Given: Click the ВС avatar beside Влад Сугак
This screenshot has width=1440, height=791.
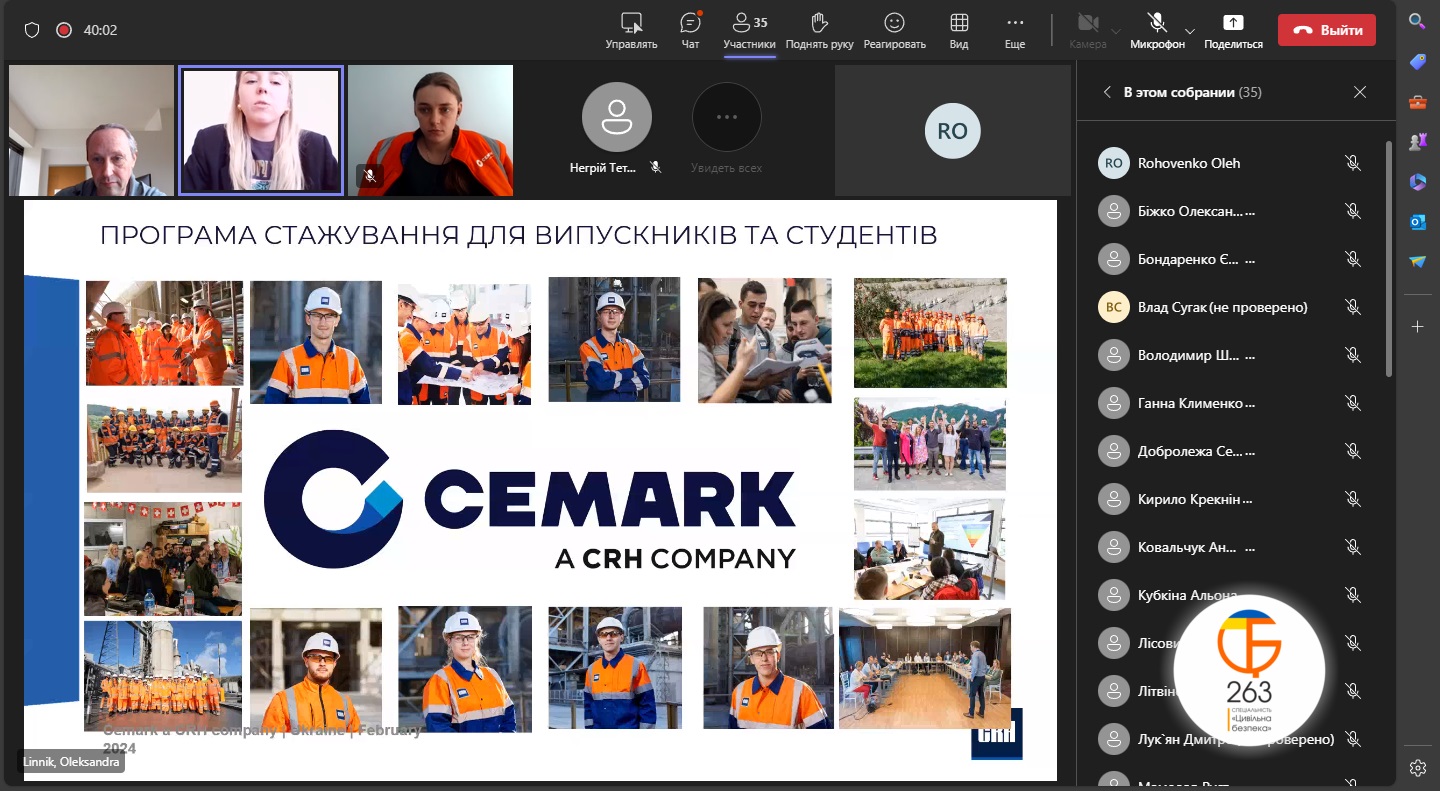Looking at the screenshot, I should pyautogui.click(x=1114, y=307).
